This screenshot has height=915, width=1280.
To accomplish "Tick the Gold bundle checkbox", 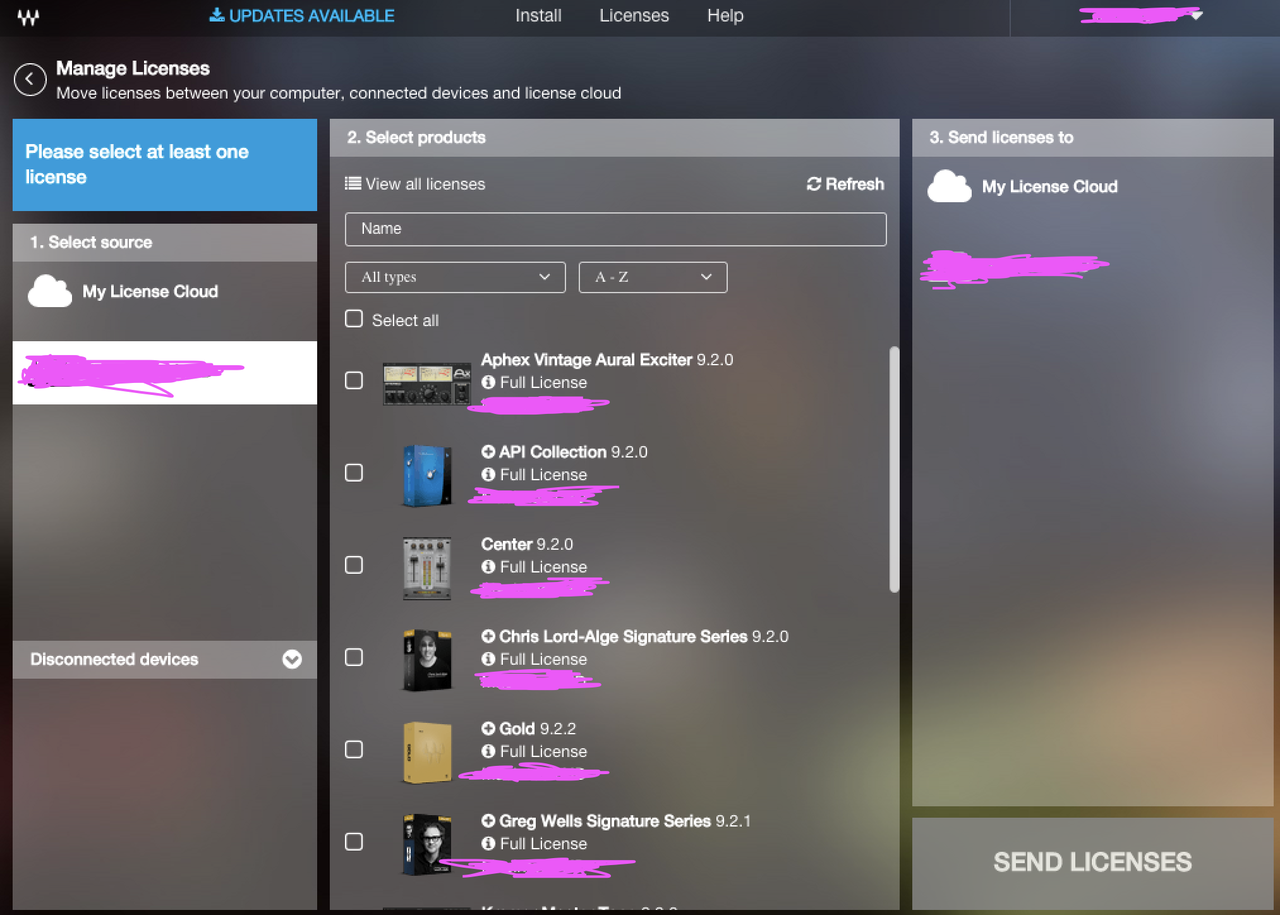I will point(354,749).
